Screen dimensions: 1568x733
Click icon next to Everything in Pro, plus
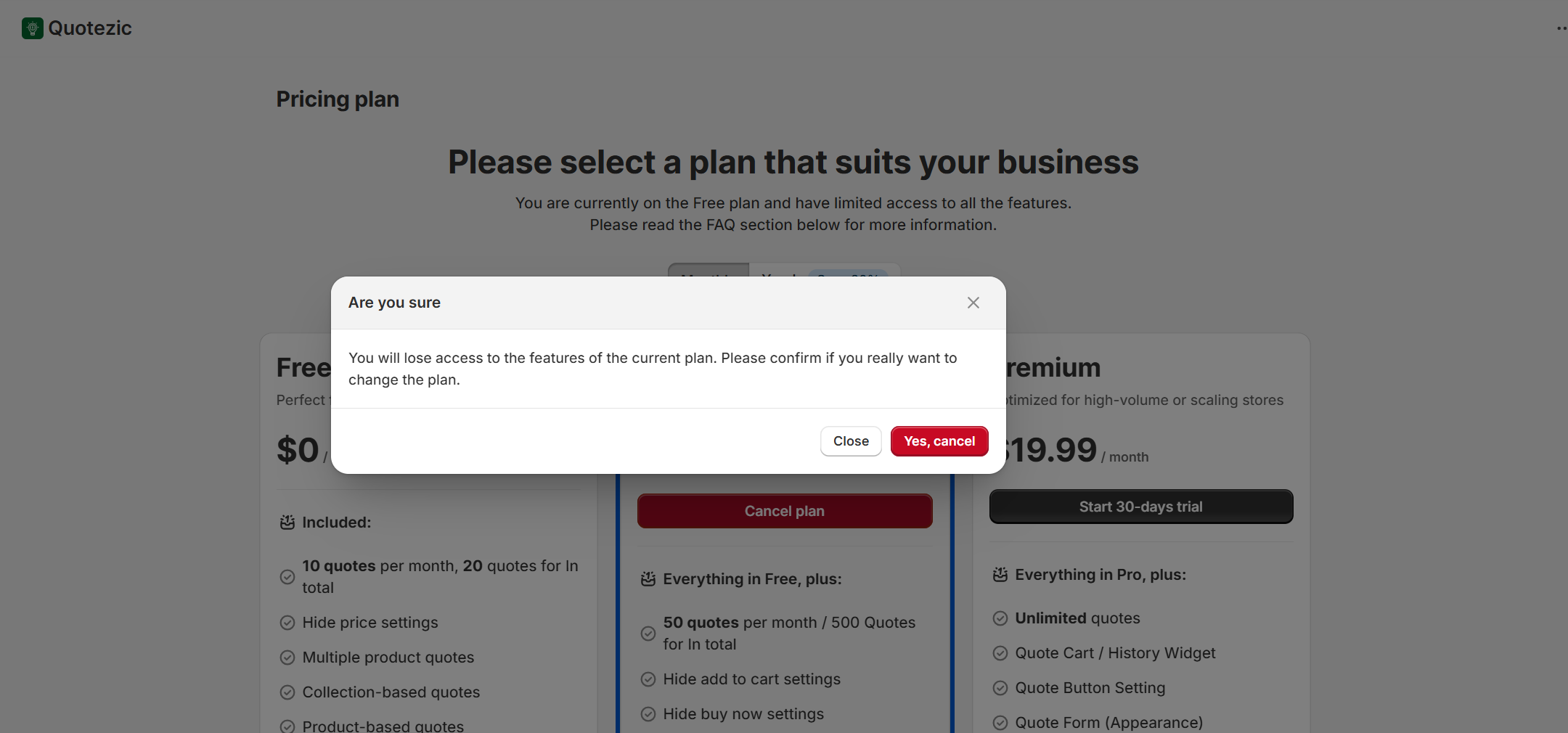1000,575
